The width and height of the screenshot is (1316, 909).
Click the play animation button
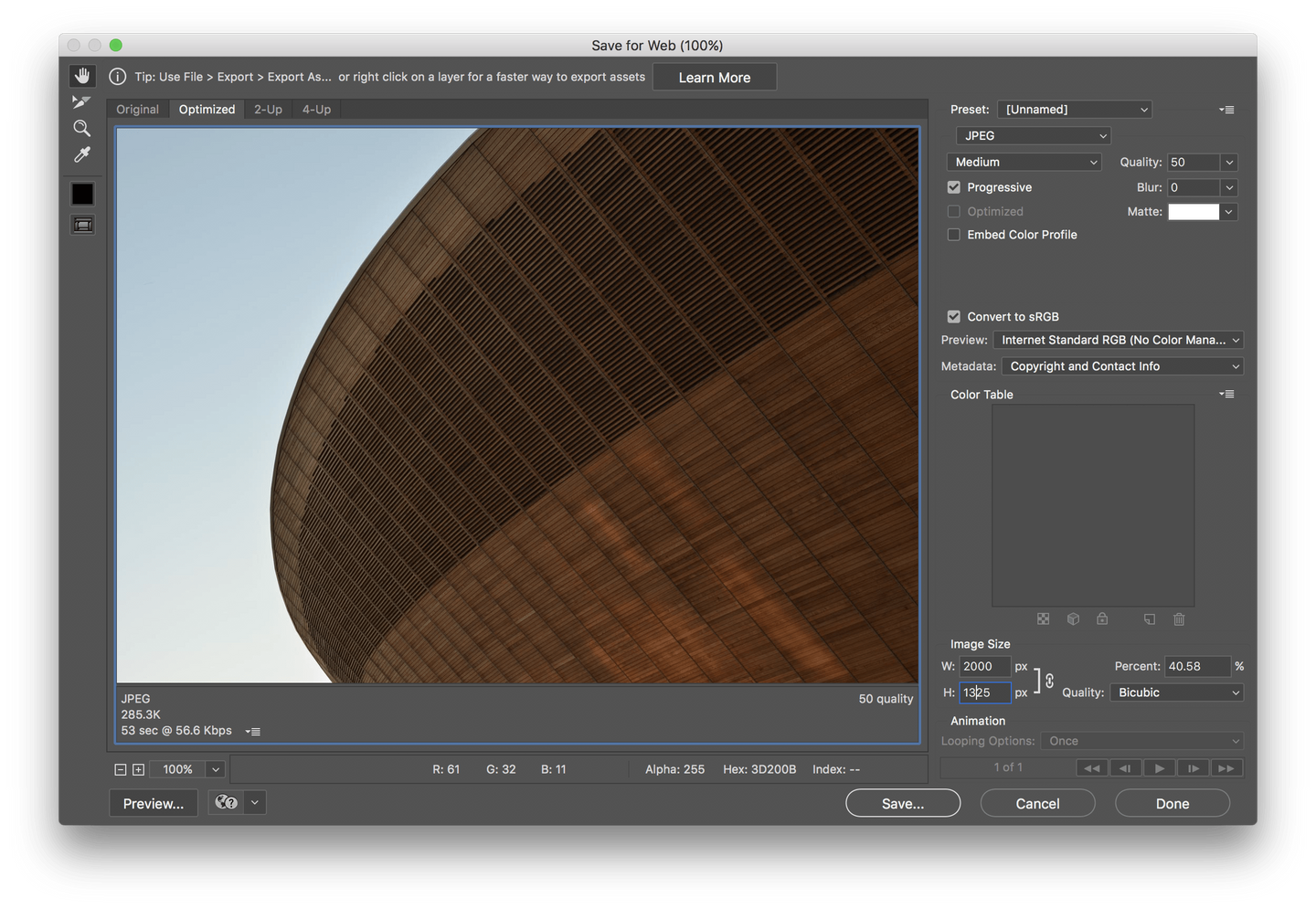1160,768
